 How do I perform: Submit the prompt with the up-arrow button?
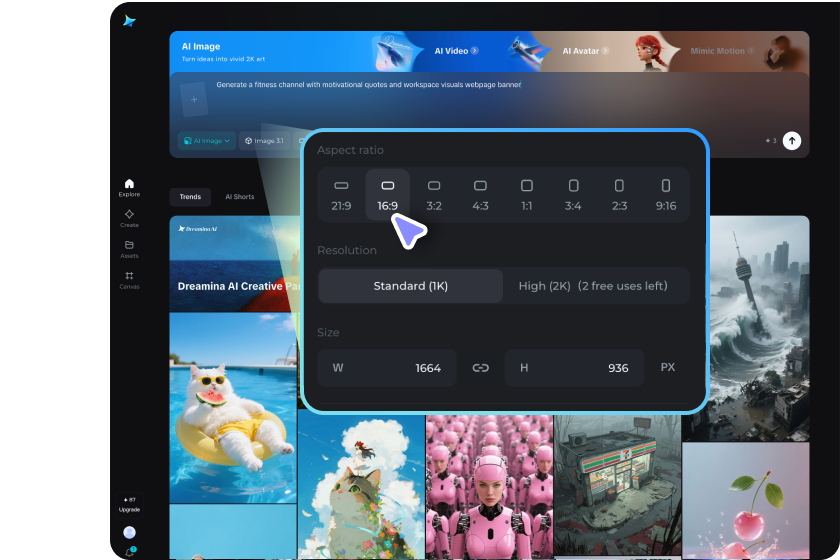click(792, 141)
